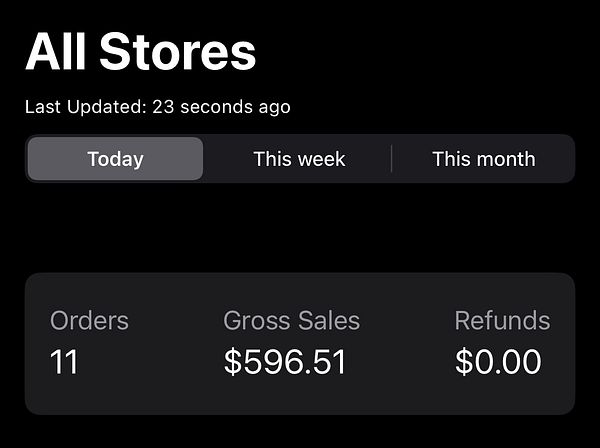
Task: Click the Last Updated label text
Action: click(85, 106)
